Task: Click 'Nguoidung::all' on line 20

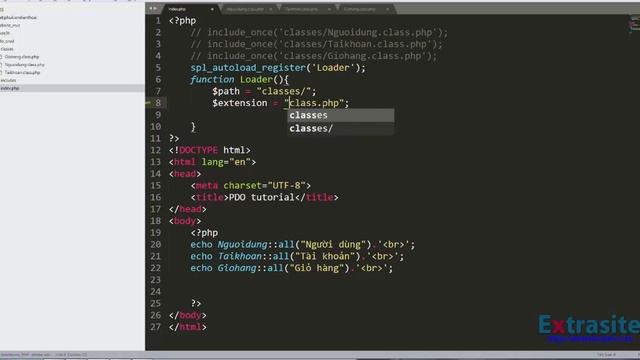Action: 256,244
